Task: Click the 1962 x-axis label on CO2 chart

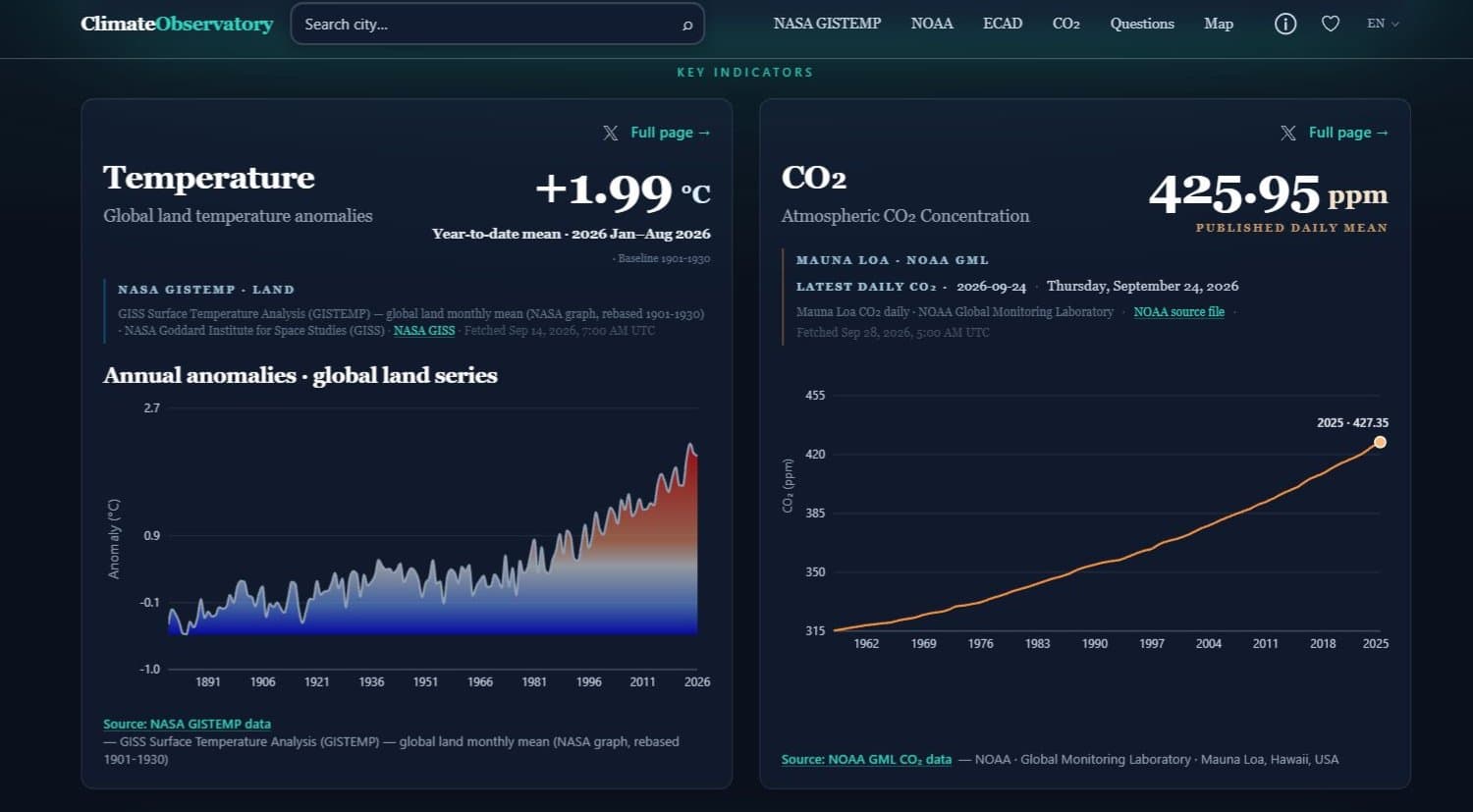Action: (x=866, y=643)
